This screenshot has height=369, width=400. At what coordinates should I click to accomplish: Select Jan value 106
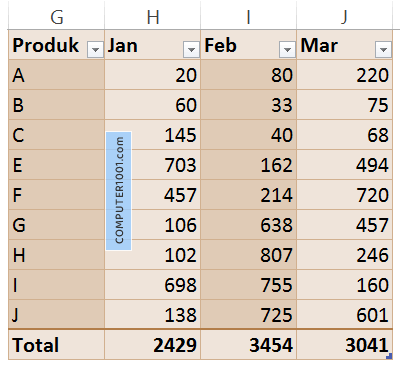153,225
